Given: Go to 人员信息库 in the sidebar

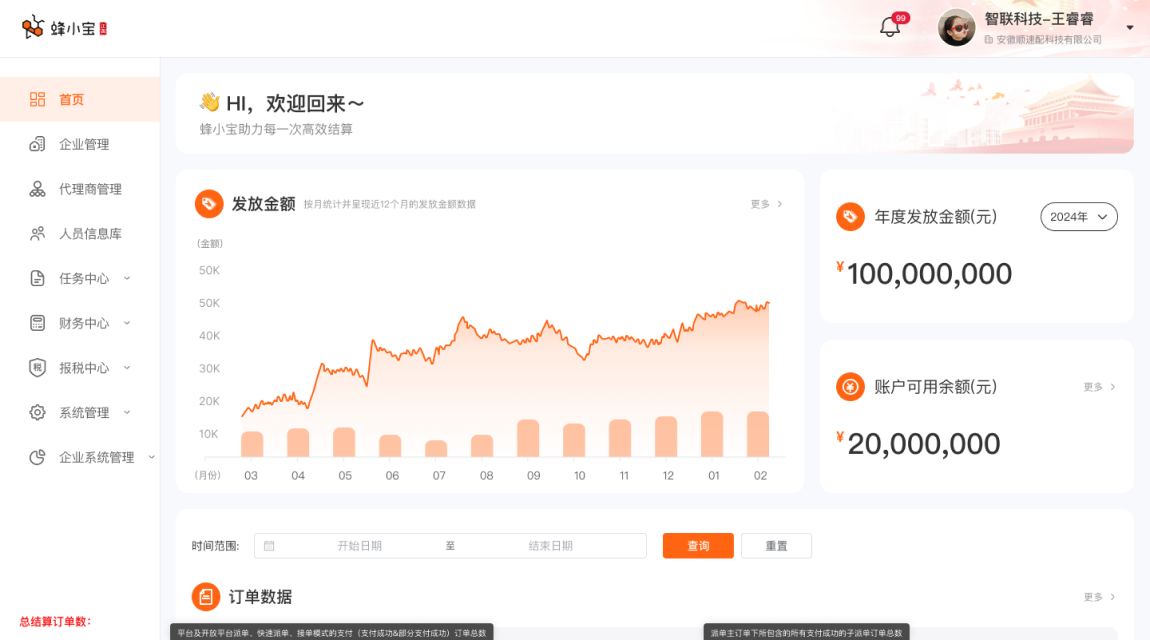Looking at the screenshot, I should click(x=89, y=233).
